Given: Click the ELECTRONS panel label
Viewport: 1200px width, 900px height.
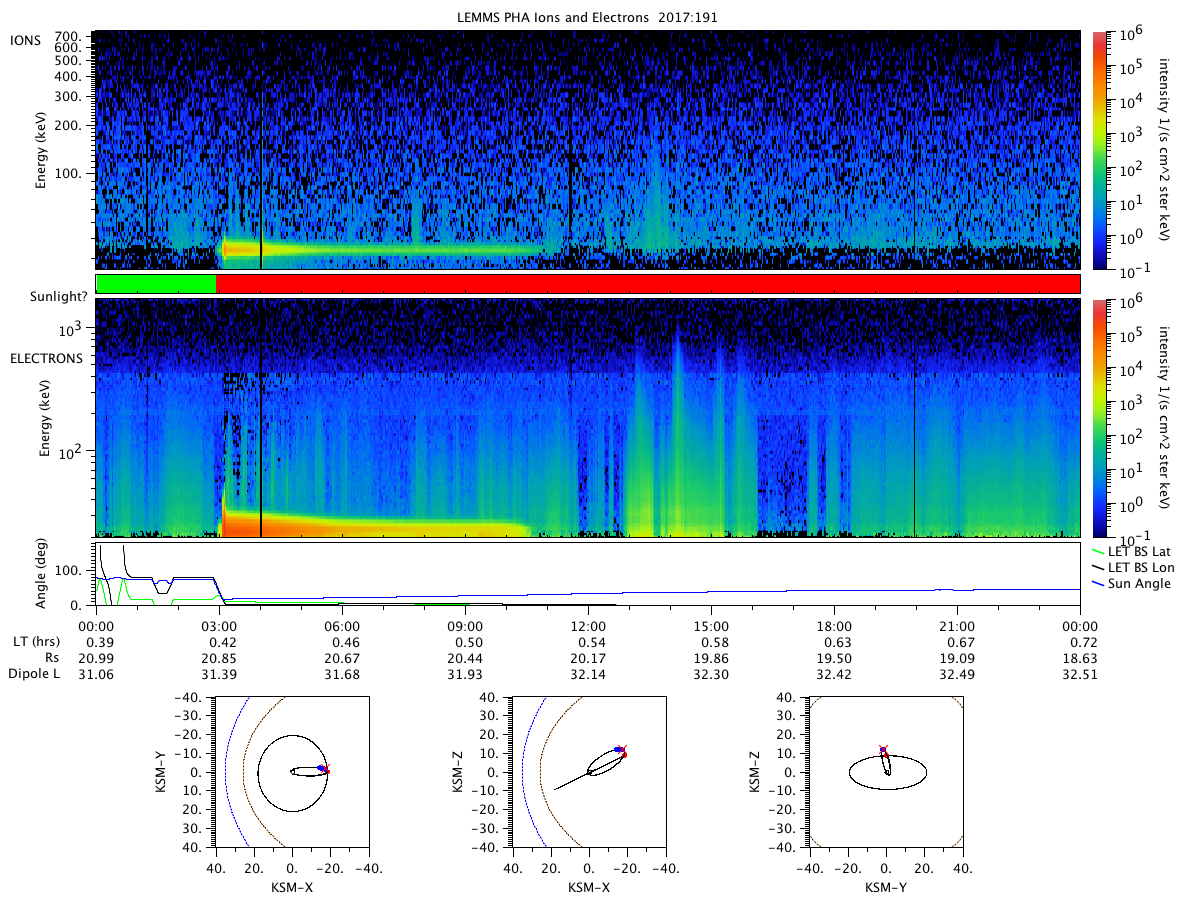Looking at the screenshot, I should (46, 357).
